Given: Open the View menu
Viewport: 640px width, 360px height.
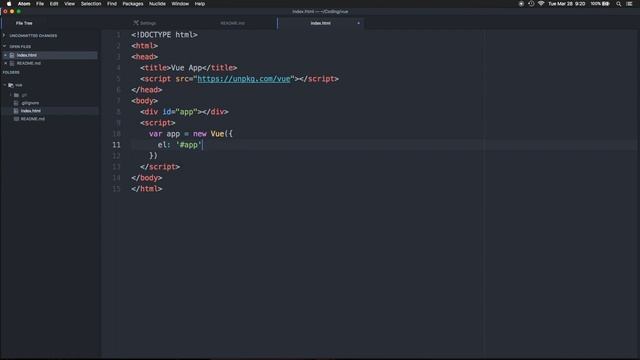Looking at the screenshot, I should (x=69, y=4).
